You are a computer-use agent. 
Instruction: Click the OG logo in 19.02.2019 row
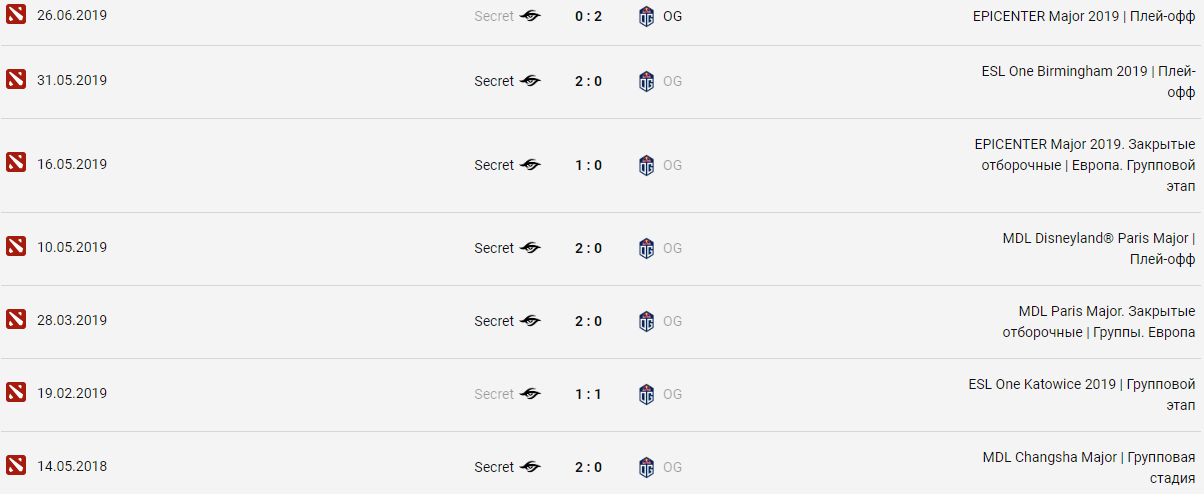(x=646, y=394)
